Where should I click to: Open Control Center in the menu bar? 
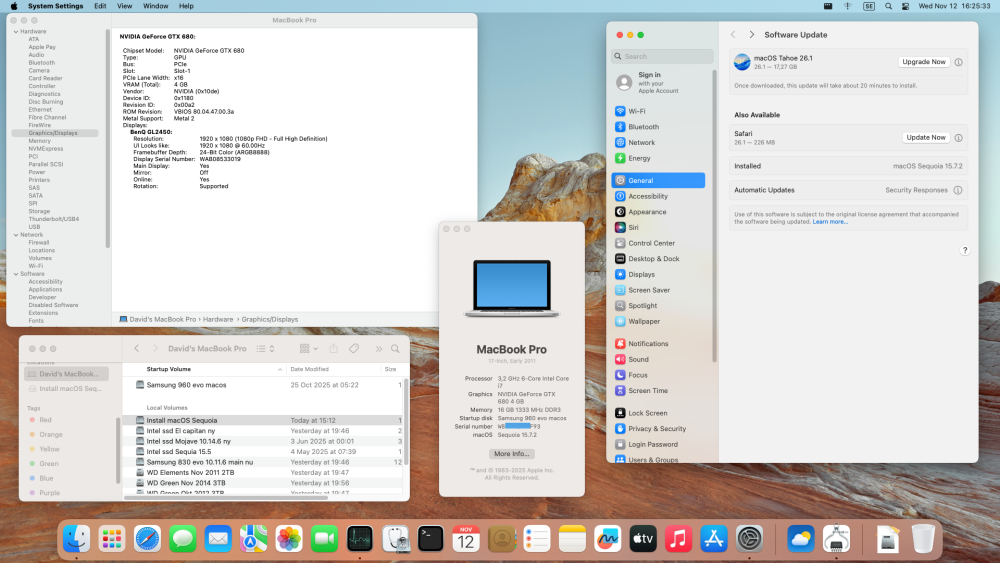coord(906,6)
